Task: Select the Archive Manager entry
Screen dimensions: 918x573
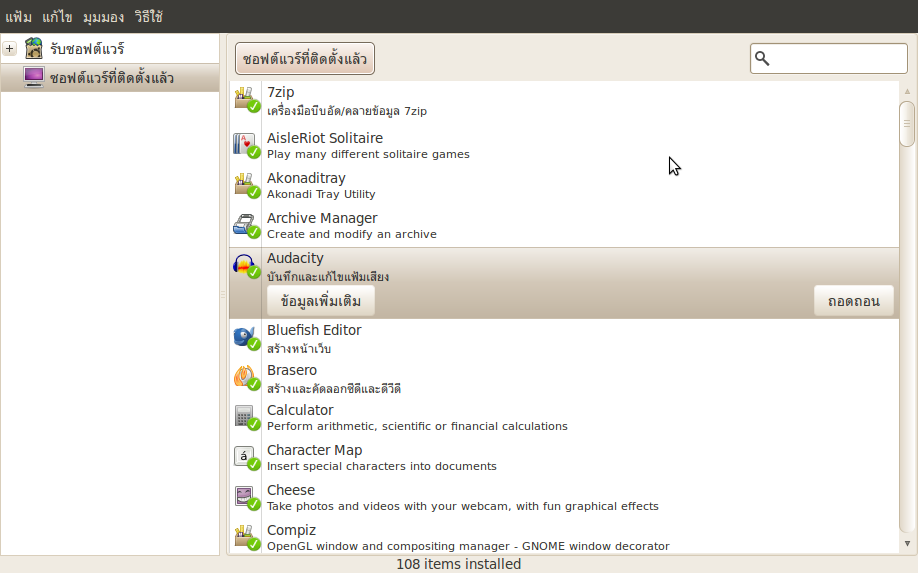Action: [564, 225]
